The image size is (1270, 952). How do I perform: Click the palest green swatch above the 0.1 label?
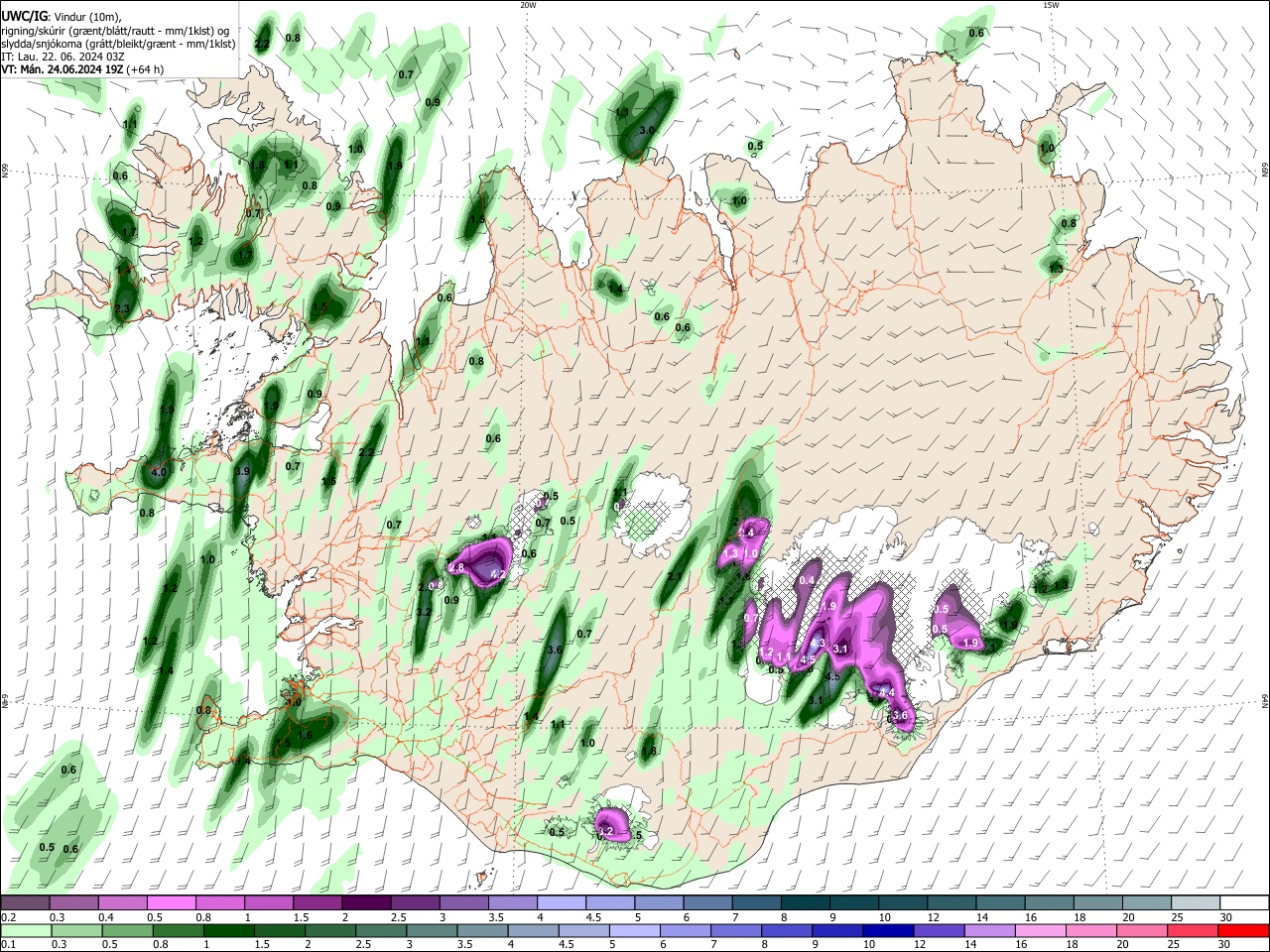(27, 931)
